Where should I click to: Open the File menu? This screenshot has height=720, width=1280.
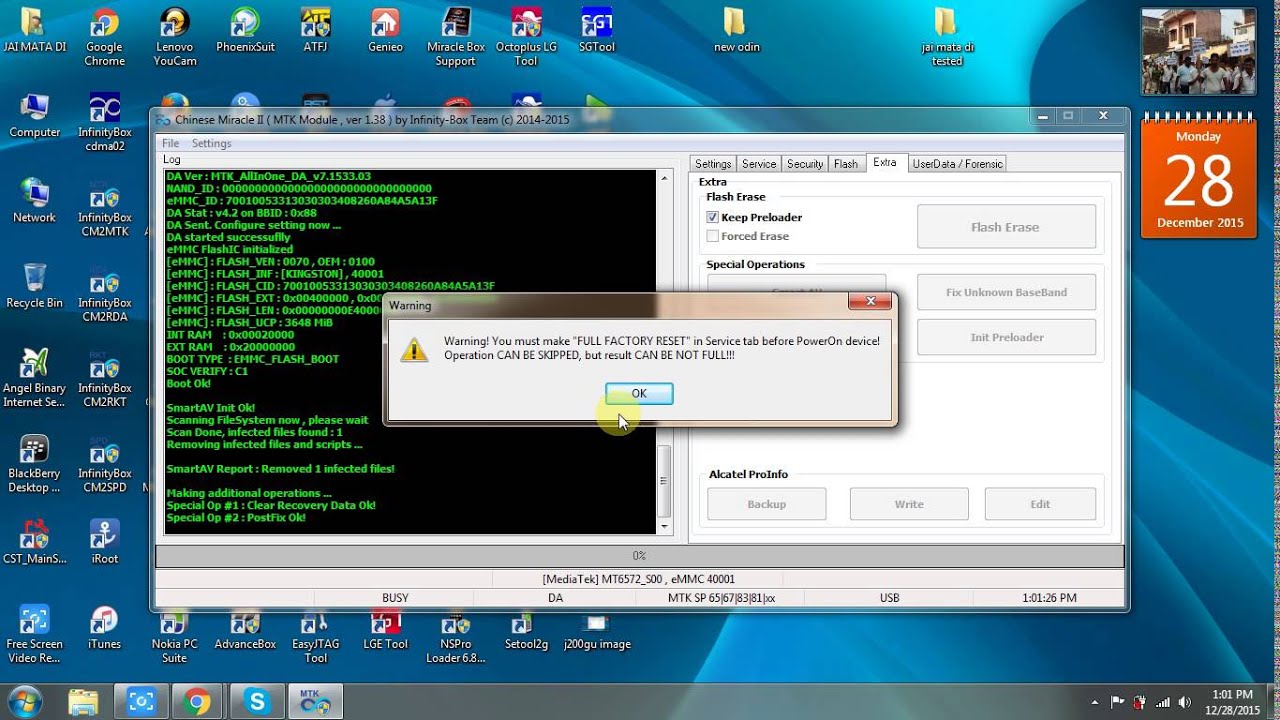[x=171, y=143]
